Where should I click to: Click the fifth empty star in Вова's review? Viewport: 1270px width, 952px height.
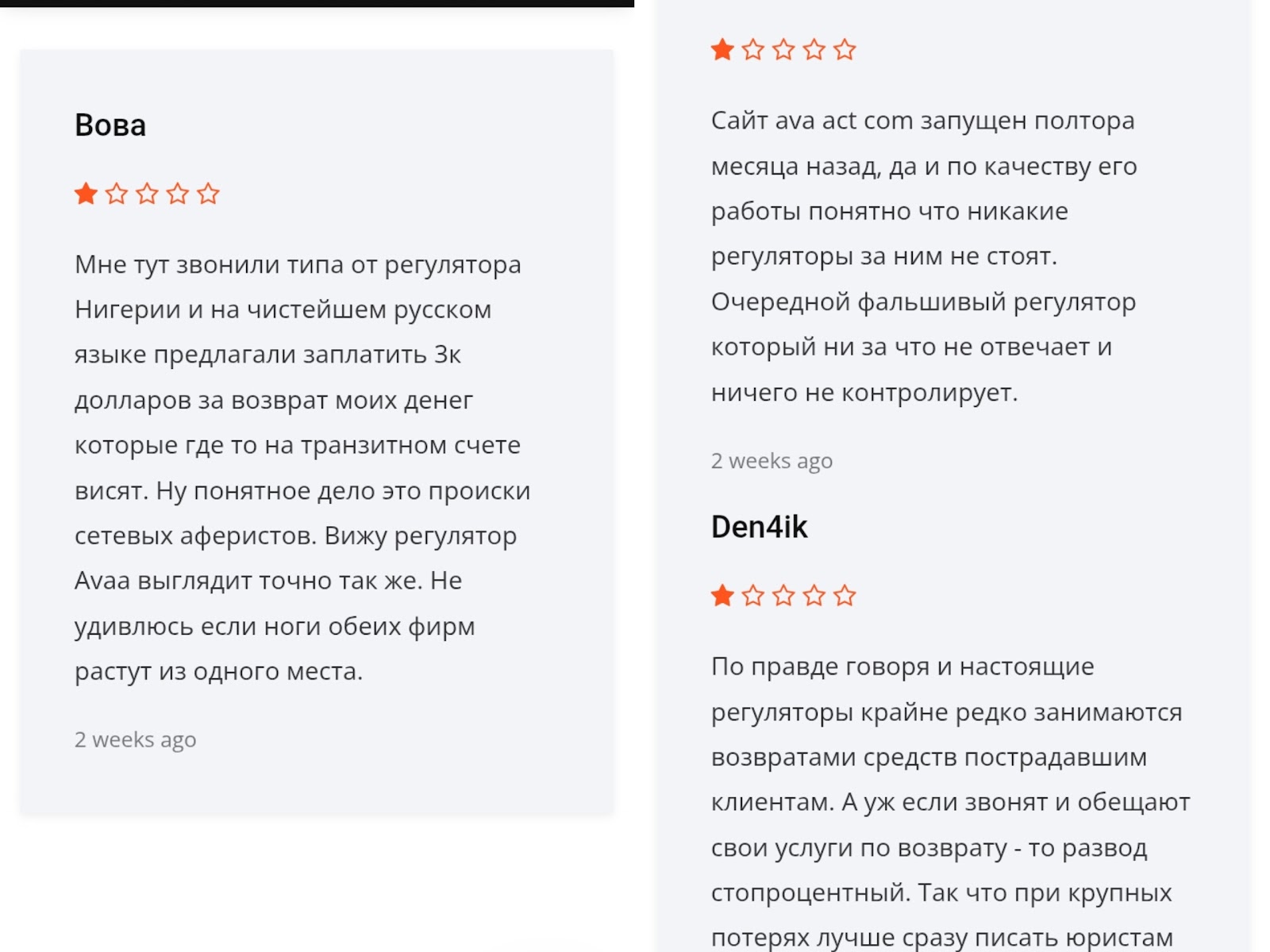208,194
